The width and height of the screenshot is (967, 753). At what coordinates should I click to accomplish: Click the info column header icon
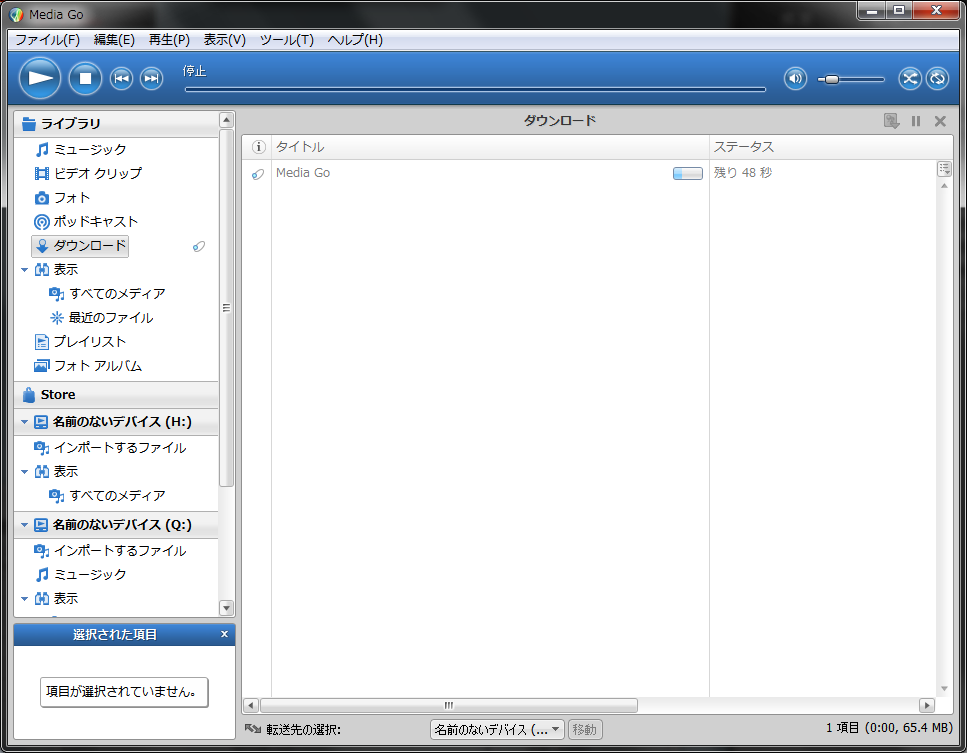258,147
